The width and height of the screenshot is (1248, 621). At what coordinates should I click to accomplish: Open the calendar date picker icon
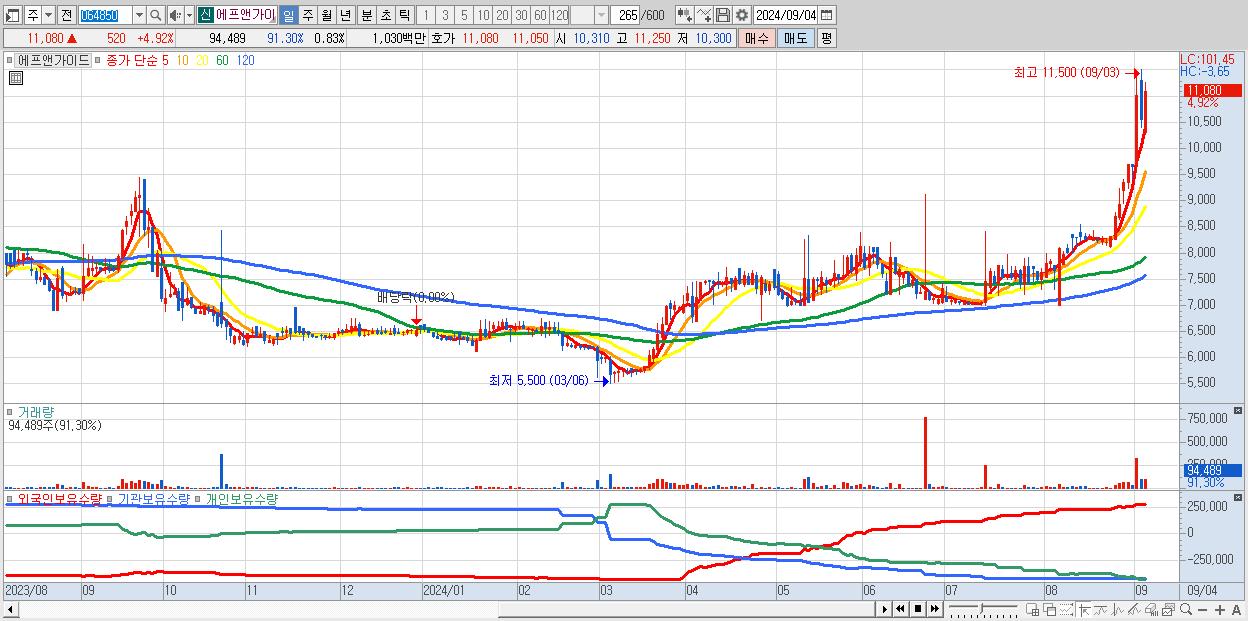pyautogui.click(x=826, y=15)
